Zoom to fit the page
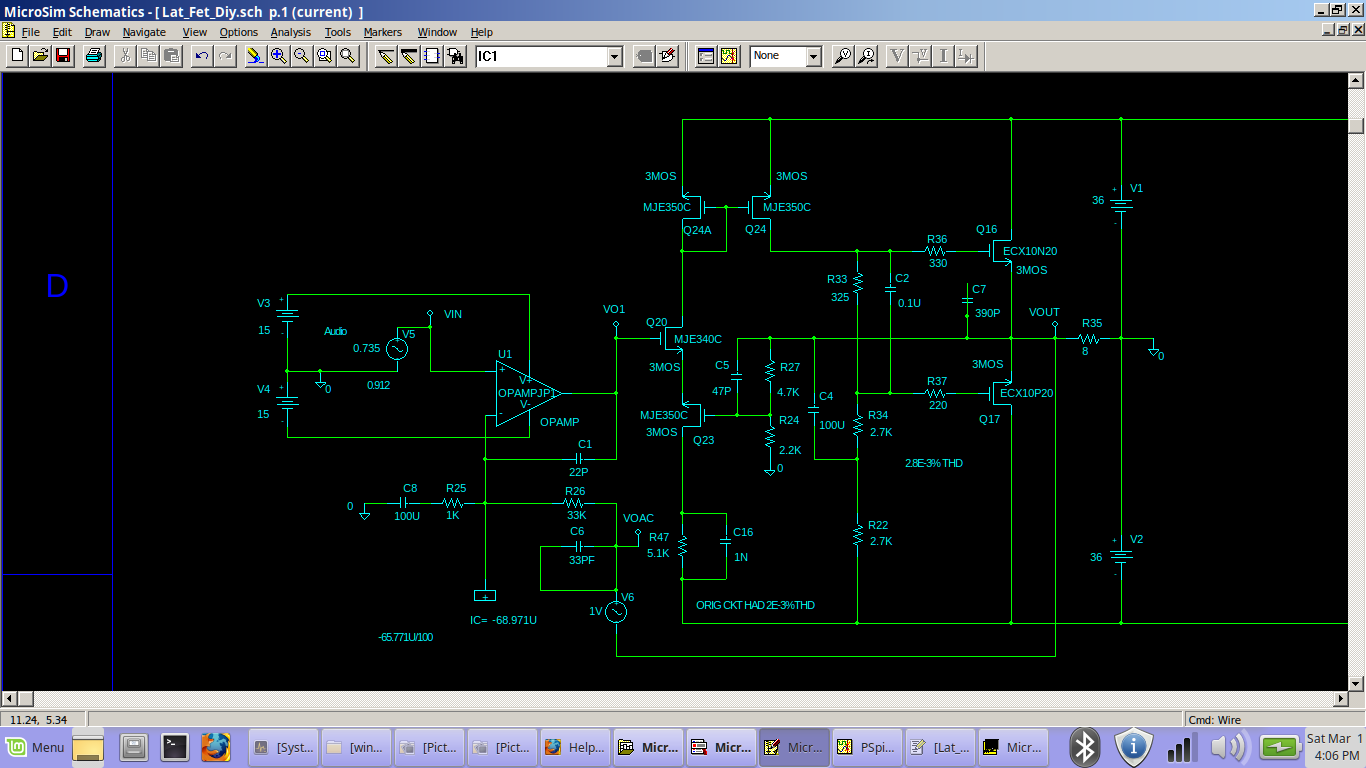The image size is (1366, 768). (x=347, y=56)
